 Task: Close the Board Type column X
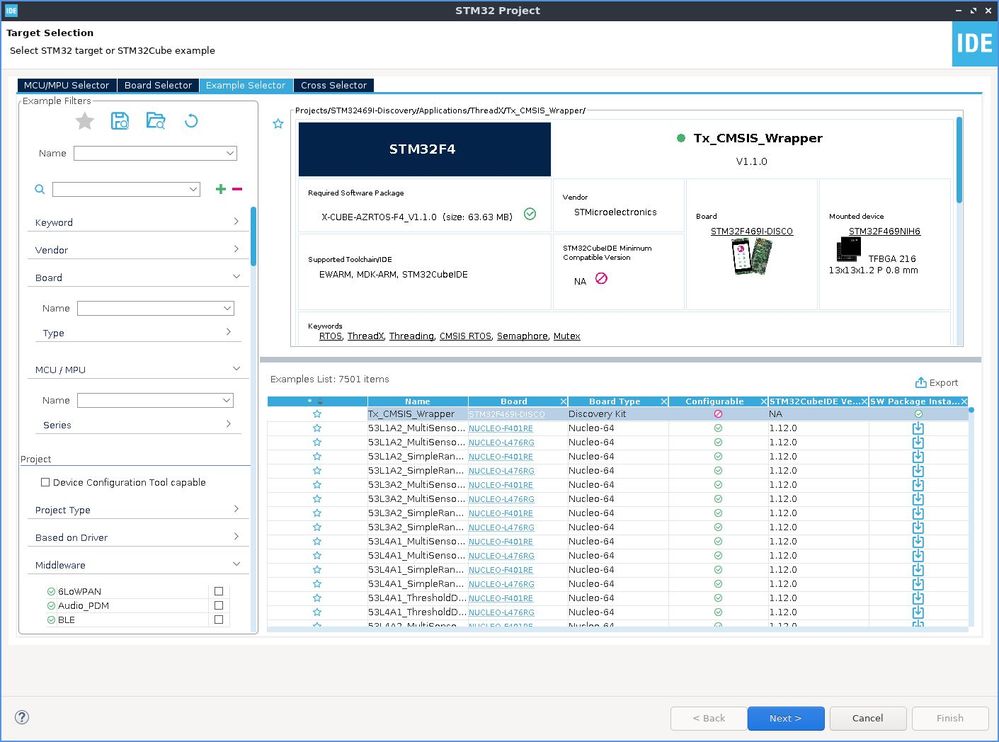pyautogui.click(x=664, y=401)
